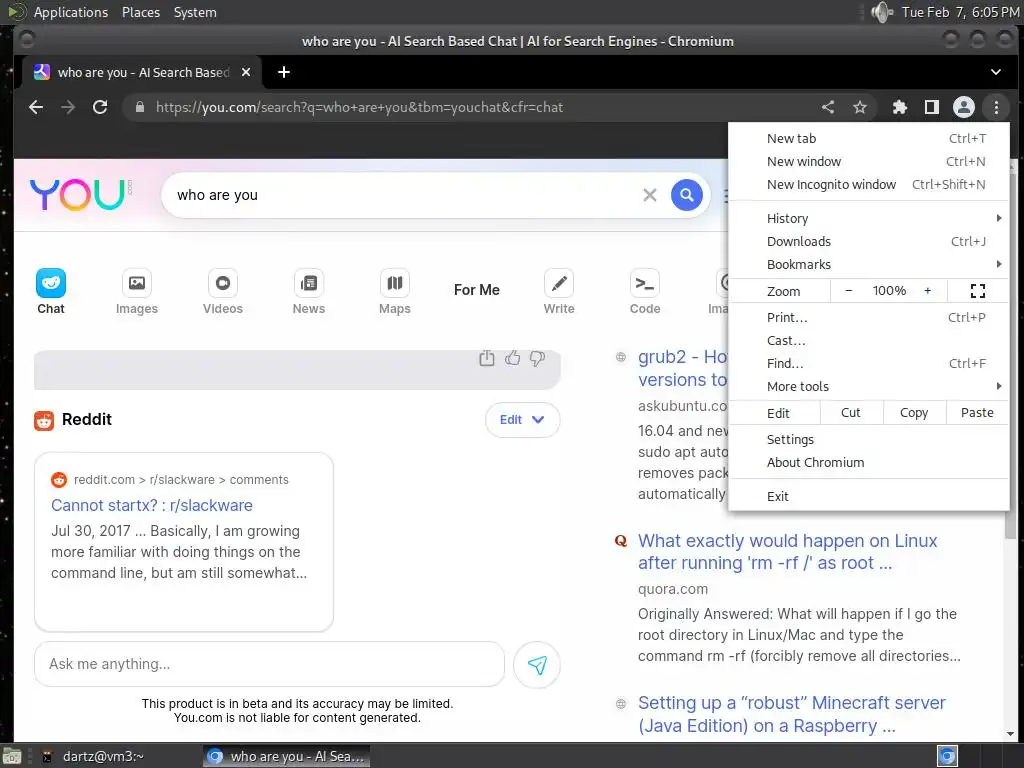This screenshot has width=1024, height=768.
Task: Click the 'Ask me anything...' input field
Action: 269,664
